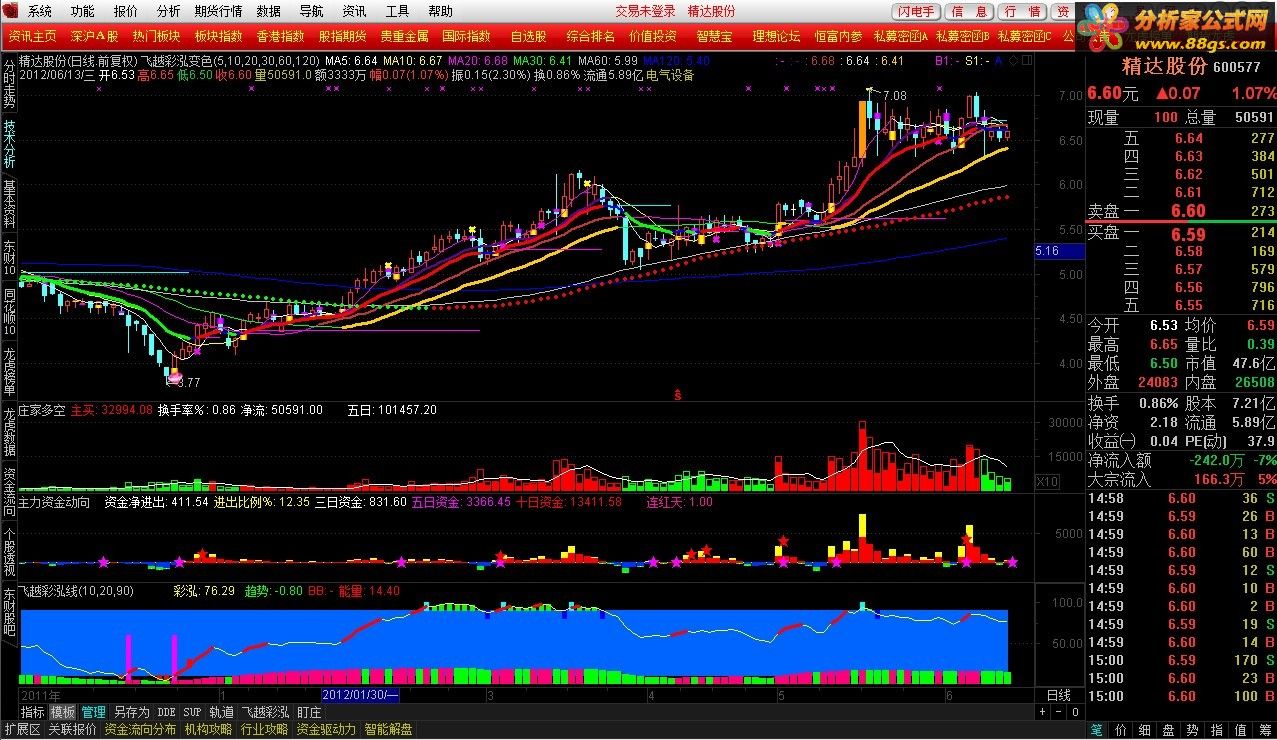Viewport: 1277px width, 740px height.
Task: Select the 指 tab under tick list
Action: point(1216,730)
